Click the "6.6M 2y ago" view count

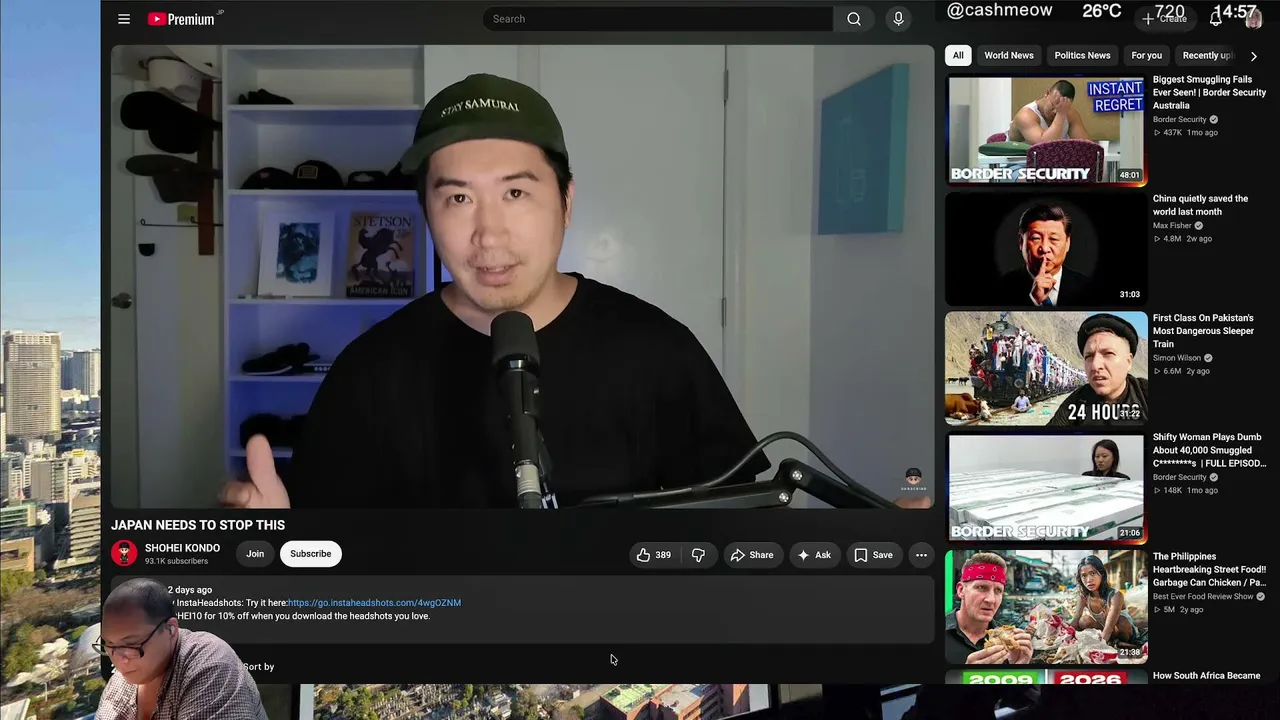click(x=1182, y=371)
